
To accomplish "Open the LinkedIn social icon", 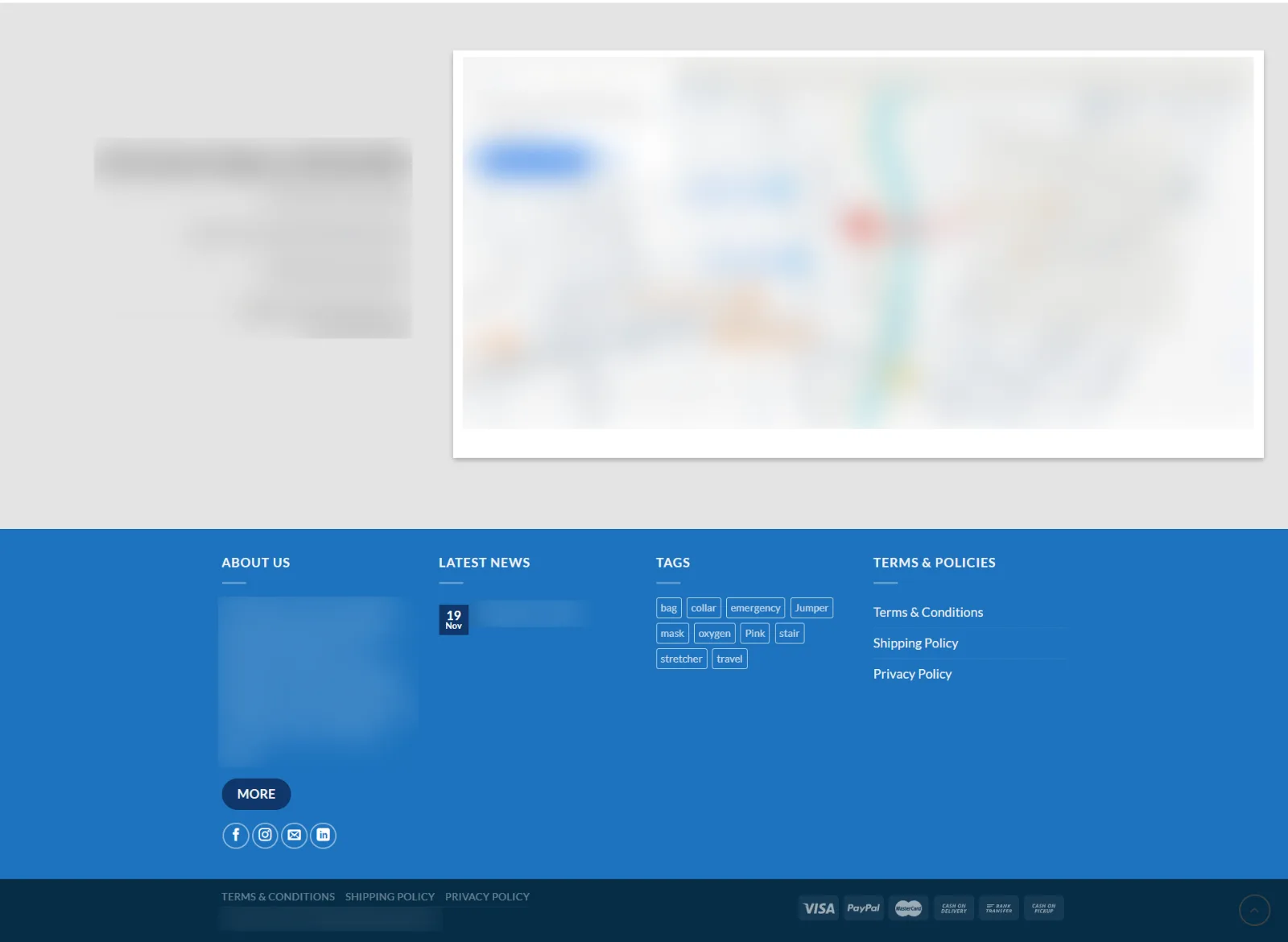I will pyautogui.click(x=323, y=835).
